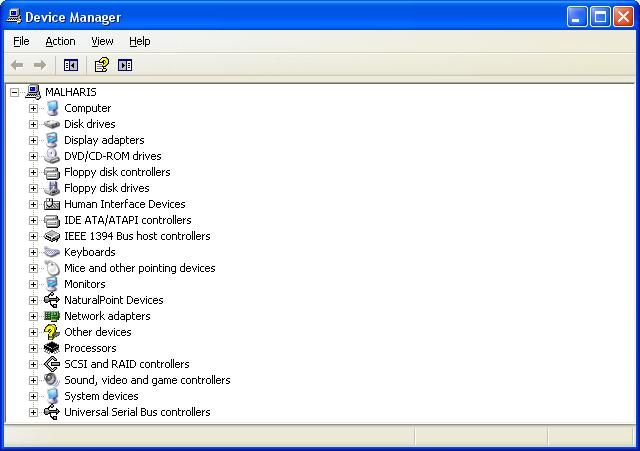Viewport: 640px width, 451px height.
Task: Select the Other devices question mark icon
Action: point(52,332)
